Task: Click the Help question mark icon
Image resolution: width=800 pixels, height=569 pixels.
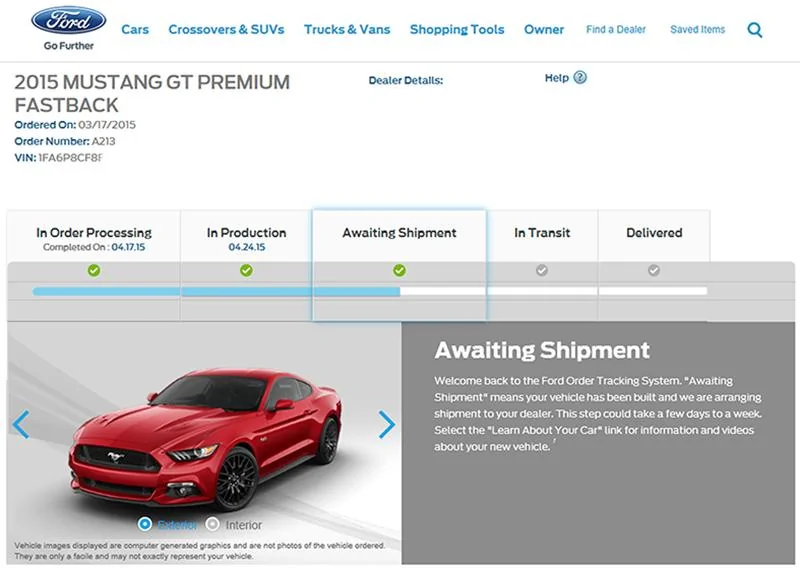Action: tap(580, 78)
